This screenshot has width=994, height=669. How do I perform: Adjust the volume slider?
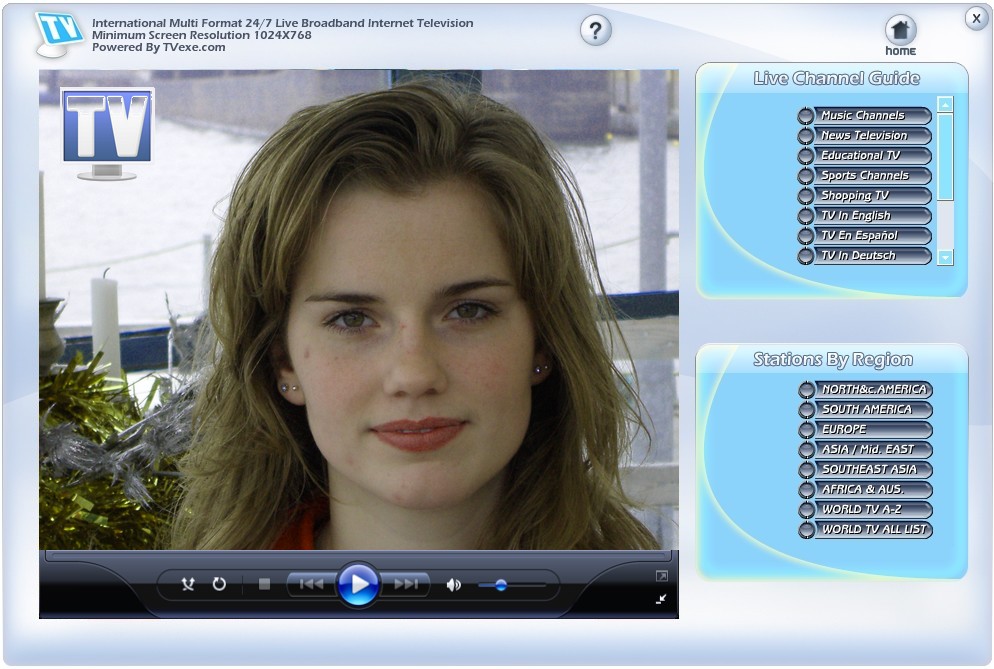coord(500,585)
